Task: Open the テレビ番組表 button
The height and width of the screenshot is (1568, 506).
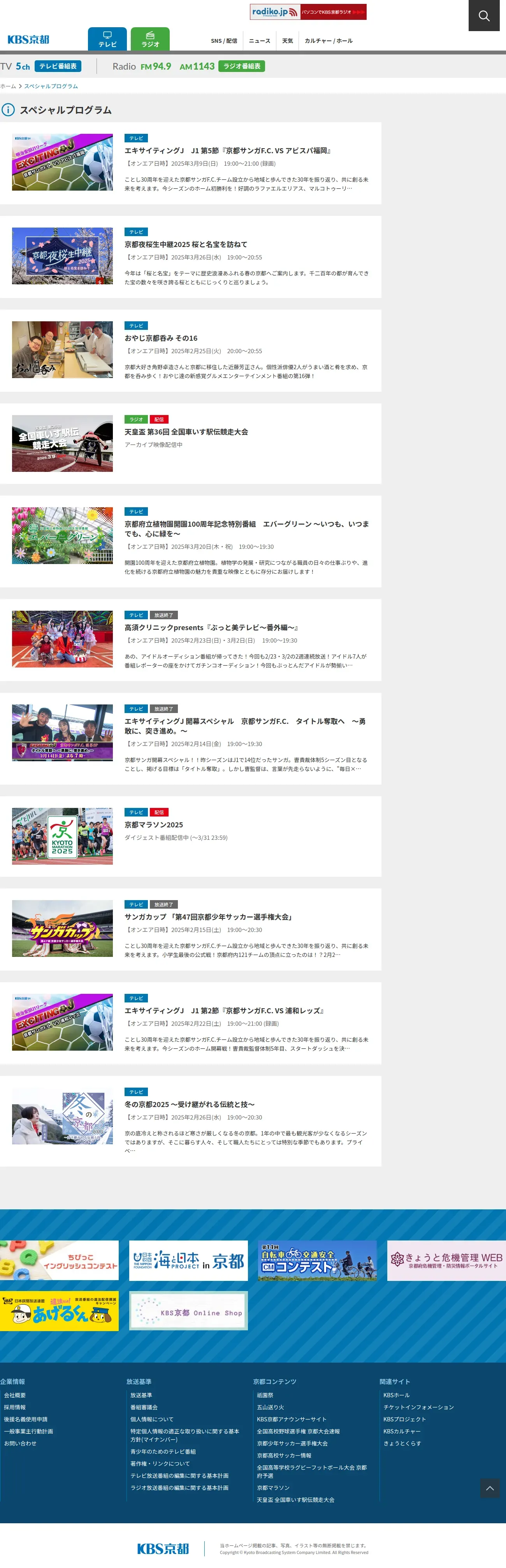Action: point(58,67)
